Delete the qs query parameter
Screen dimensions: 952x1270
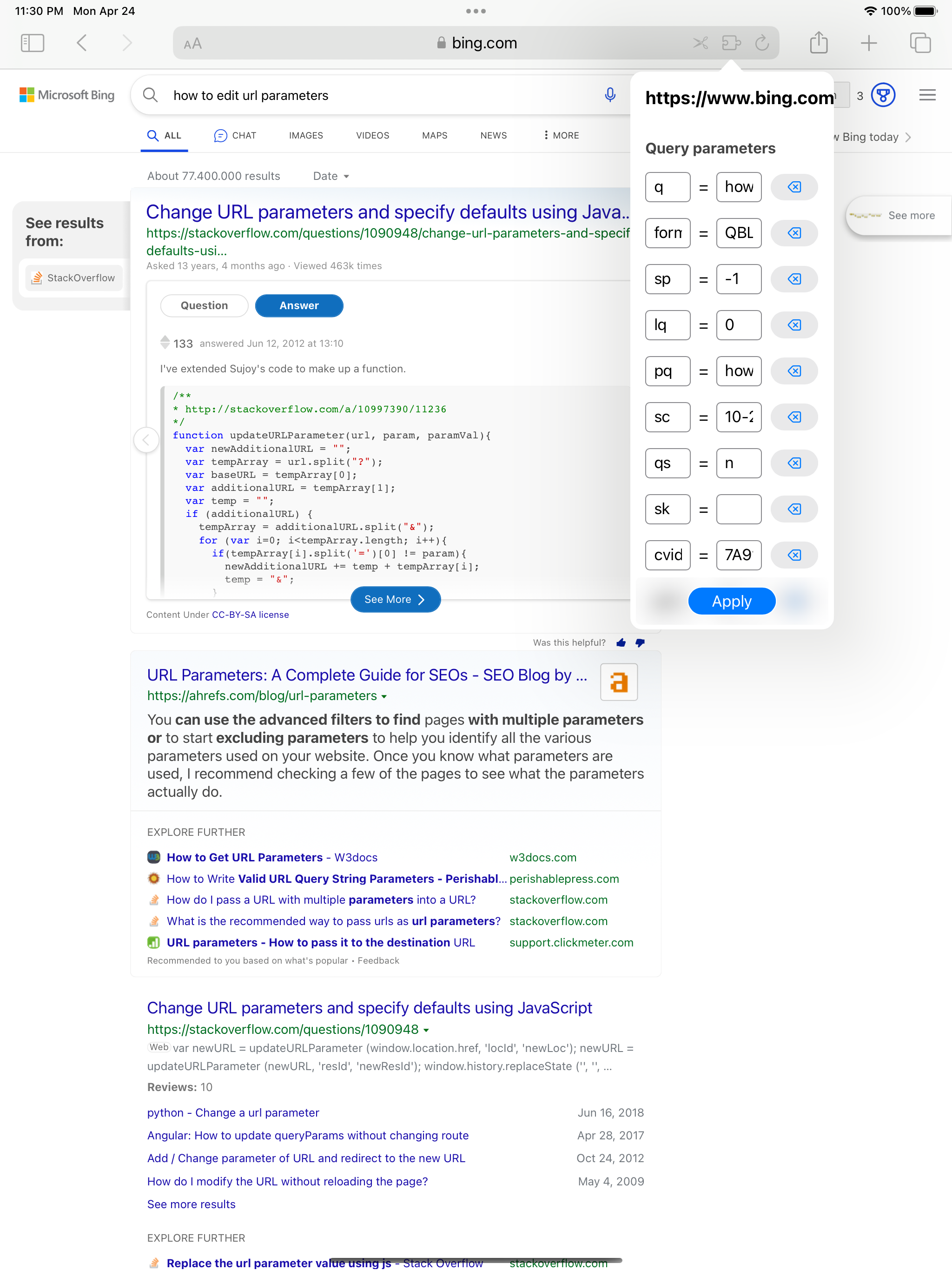coord(794,463)
